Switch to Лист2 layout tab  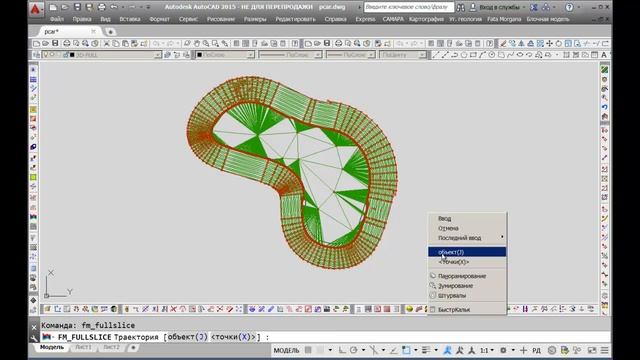(111, 347)
